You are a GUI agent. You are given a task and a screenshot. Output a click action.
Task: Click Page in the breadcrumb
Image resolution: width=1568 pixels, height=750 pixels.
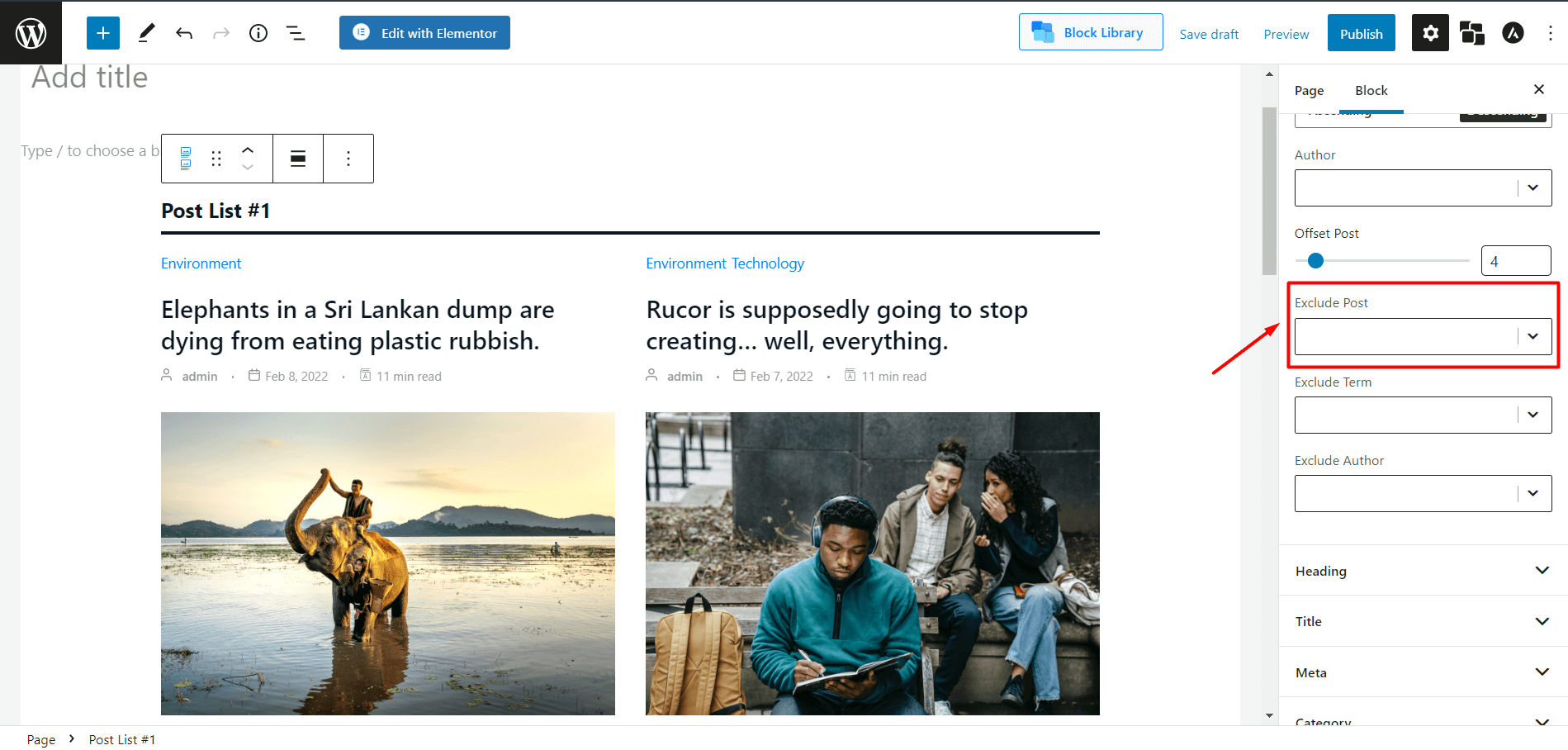tap(41, 739)
